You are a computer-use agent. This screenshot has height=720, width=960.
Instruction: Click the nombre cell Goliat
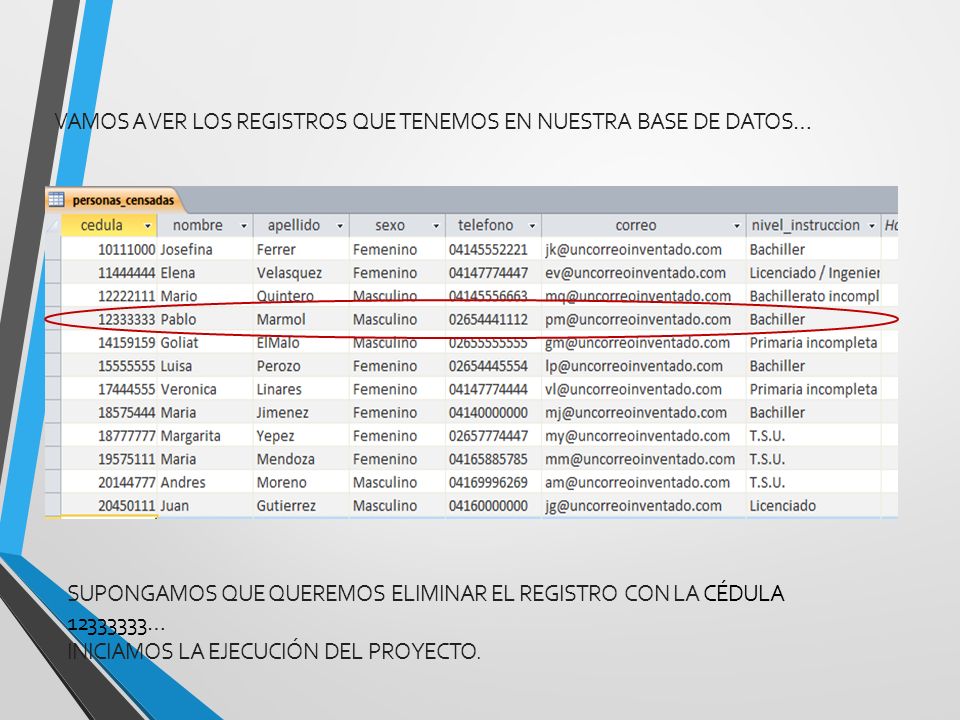(x=205, y=342)
